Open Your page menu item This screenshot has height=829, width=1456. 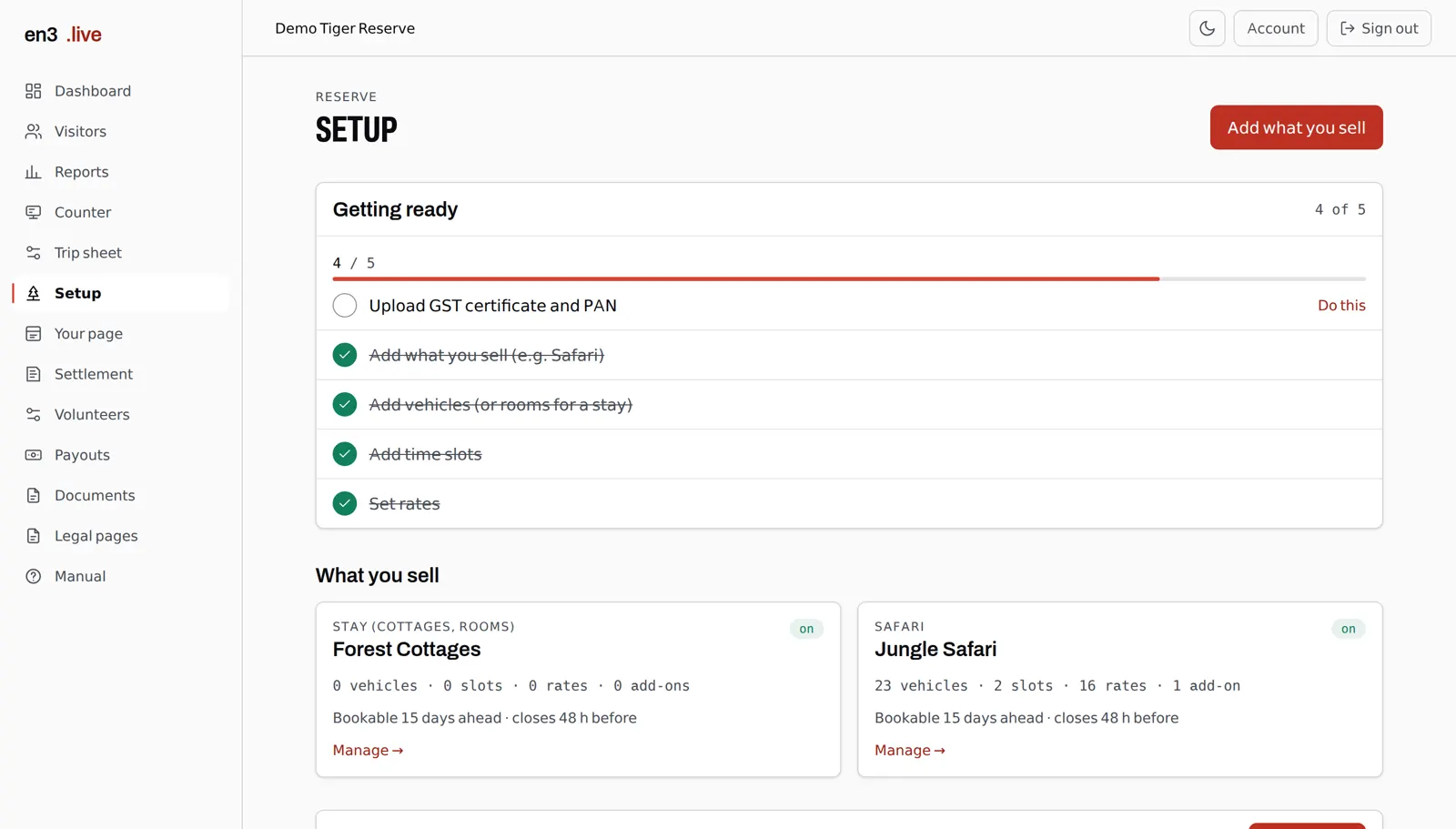[x=122, y=334]
